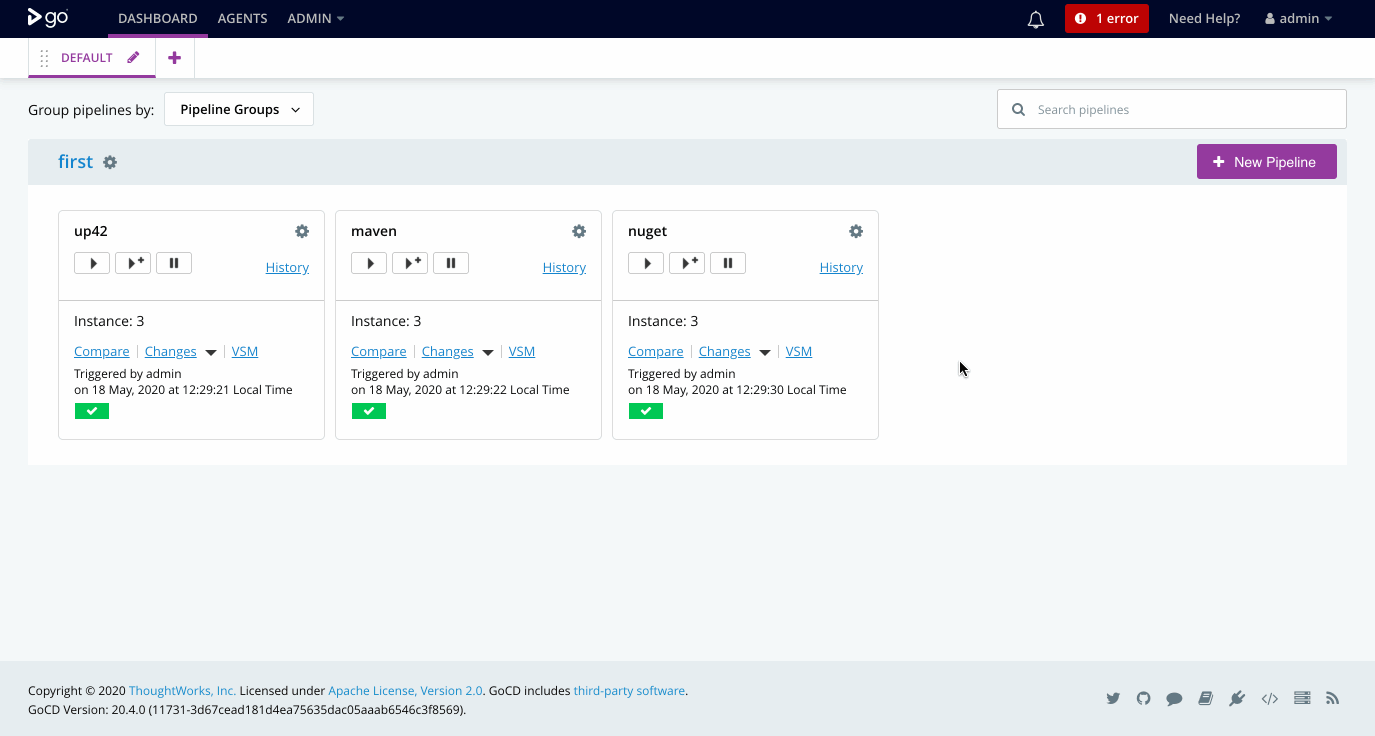Add a new dashboard tab with plus
The height and width of the screenshot is (736, 1375).
[x=175, y=58]
